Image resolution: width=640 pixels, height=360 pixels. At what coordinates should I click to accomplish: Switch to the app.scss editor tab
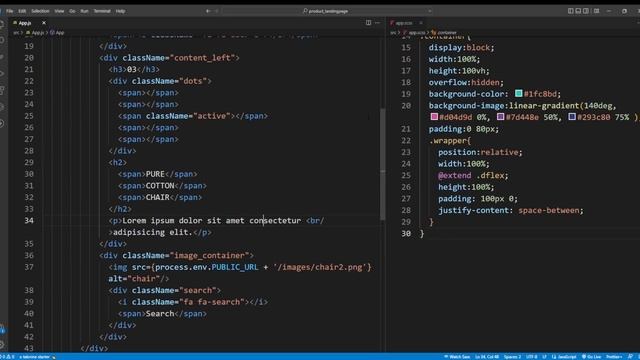[404, 23]
